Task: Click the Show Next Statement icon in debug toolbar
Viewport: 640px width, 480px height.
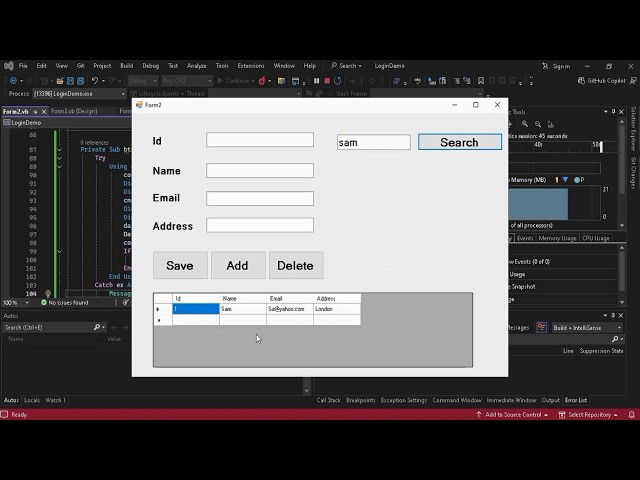Action: click(x=351, y=81)
